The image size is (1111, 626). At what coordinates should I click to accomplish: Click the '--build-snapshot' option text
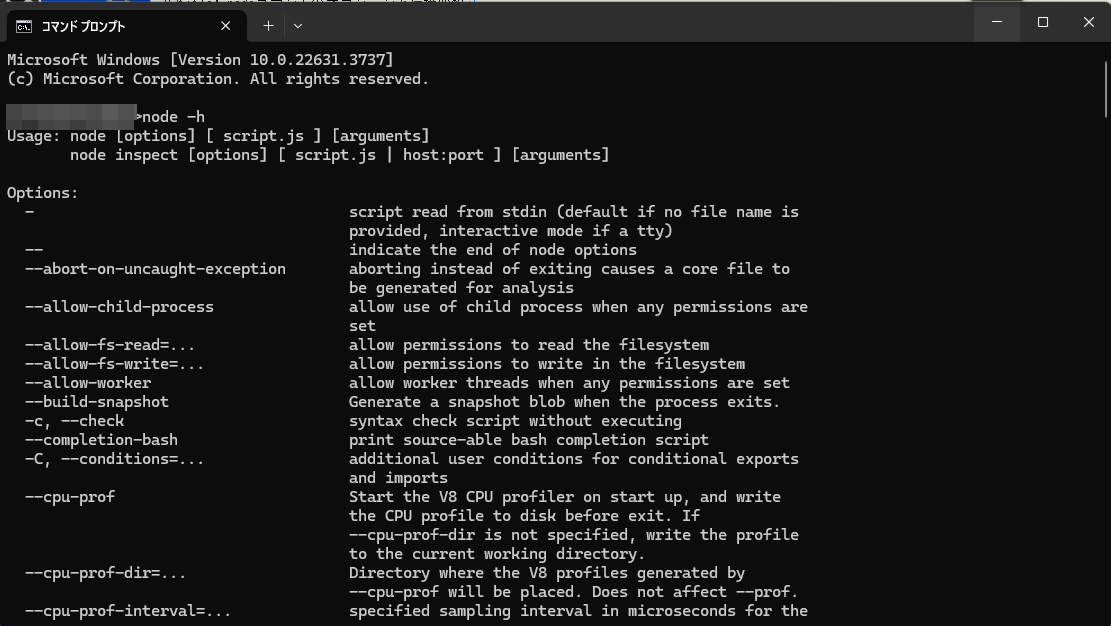point(97,402)
